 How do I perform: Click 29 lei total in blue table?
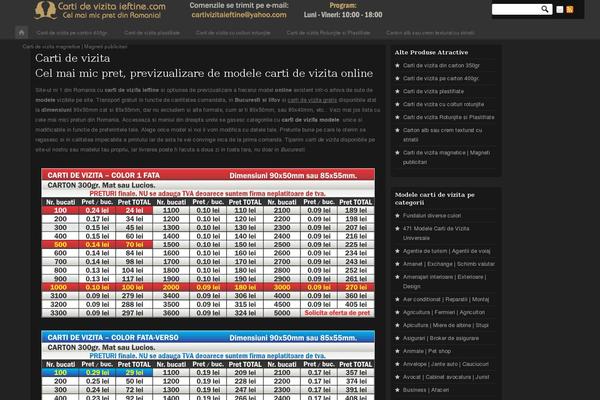(x=134, y=372)
